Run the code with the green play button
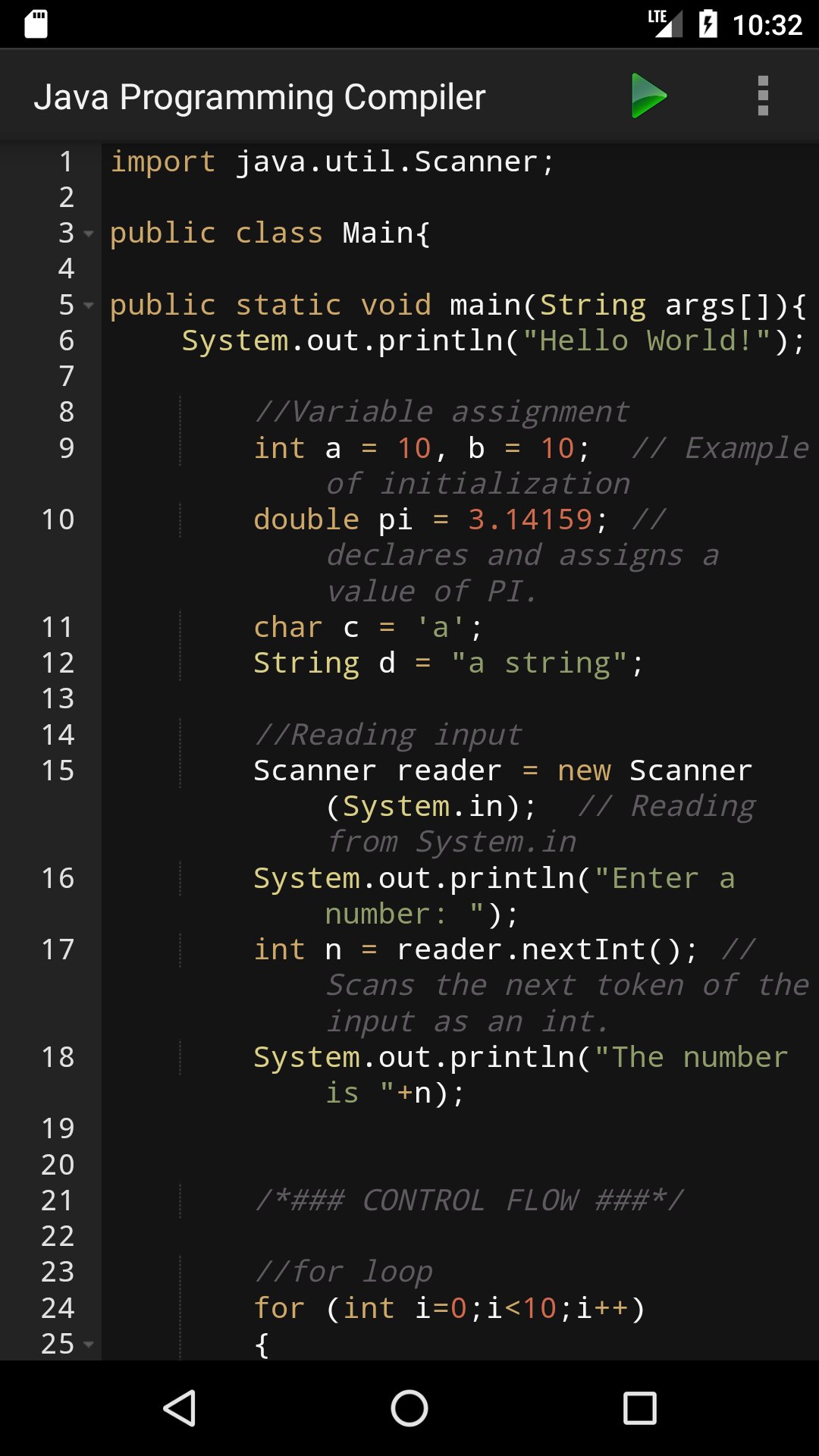The height and width of the screenshot is (1456, 819). [648, 96]
